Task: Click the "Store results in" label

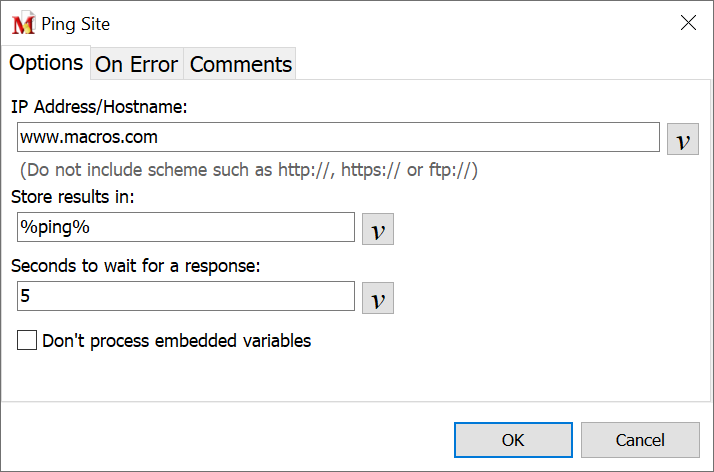Action: coord(72,197)
